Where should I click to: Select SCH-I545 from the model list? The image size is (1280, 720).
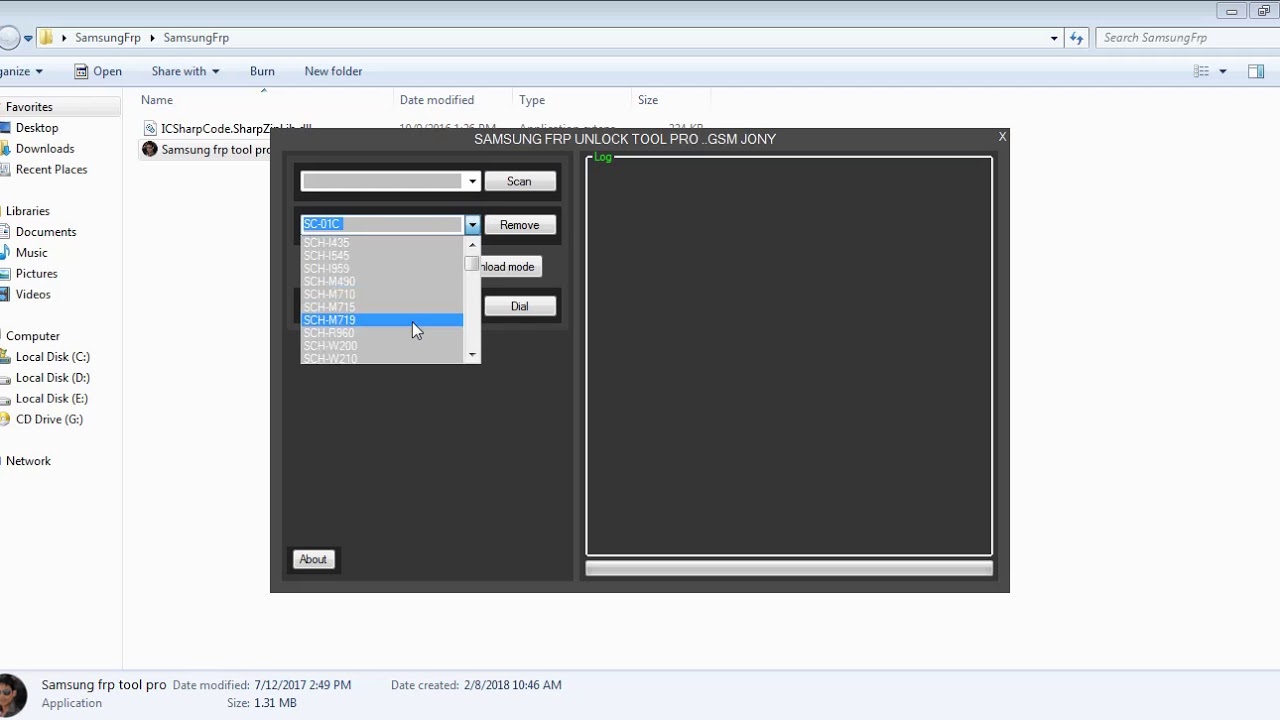[x=382, y=256]
